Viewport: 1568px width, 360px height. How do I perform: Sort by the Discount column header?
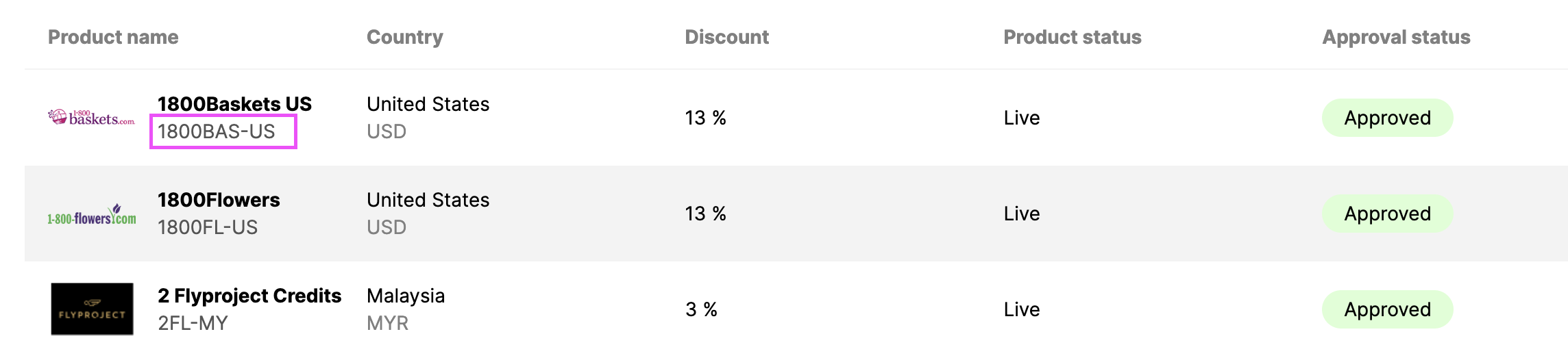[x=726, y=37]
